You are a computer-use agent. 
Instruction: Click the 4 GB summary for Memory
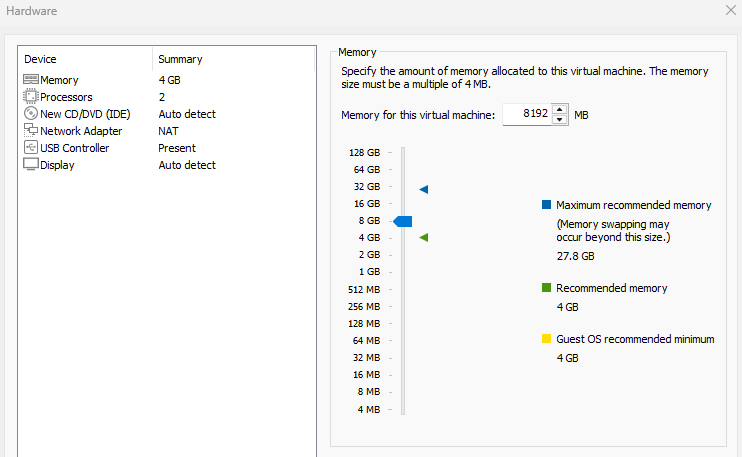[x=170, y=80]
